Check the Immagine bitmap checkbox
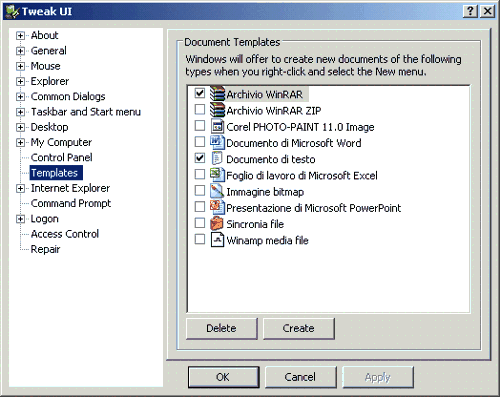 pos(200,190)
